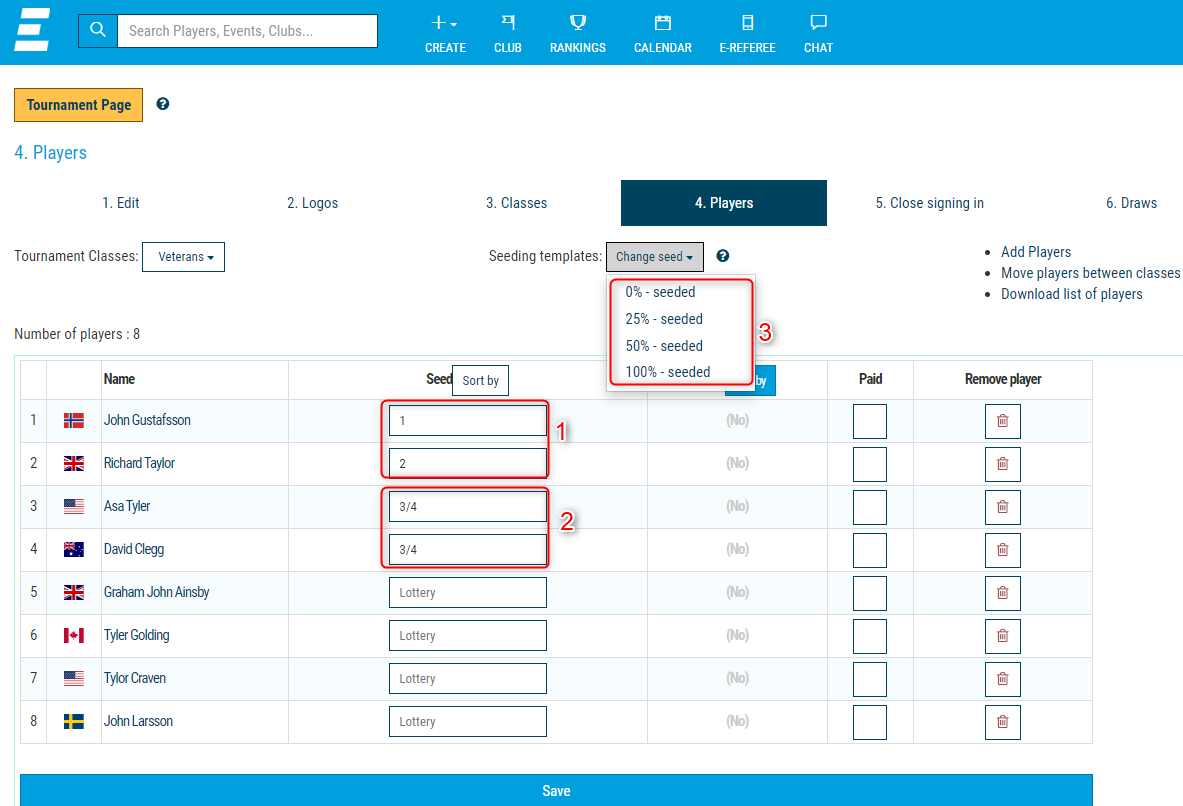1183x806 pixels.
Task: Go to 5. Close signing in tab
Action: click(929, 203)
